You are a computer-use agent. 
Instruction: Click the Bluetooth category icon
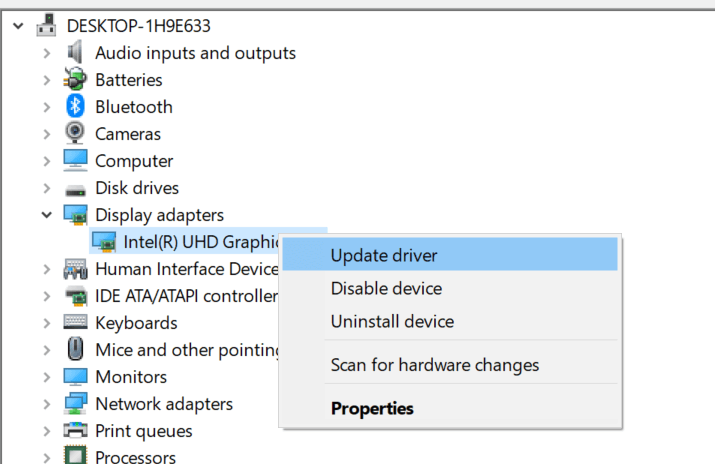pos(75,107)
